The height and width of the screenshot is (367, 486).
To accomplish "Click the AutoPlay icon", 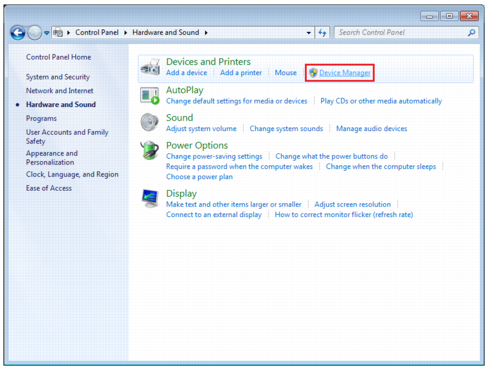I will [x=150, y=95].
